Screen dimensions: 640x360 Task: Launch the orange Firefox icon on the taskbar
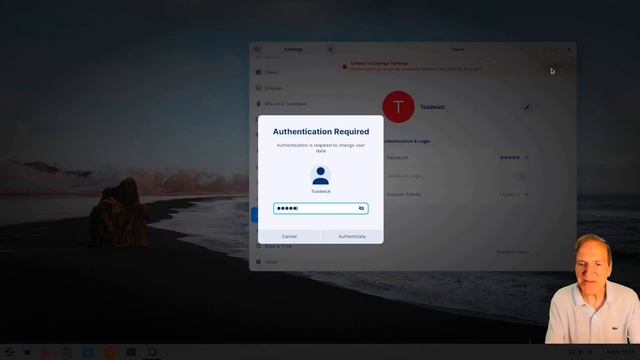(x=109, y=352)
